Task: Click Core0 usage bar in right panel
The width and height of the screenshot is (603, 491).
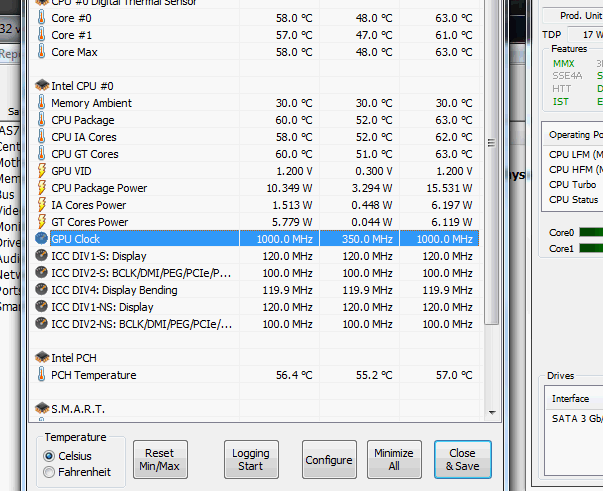Action: 591,232
